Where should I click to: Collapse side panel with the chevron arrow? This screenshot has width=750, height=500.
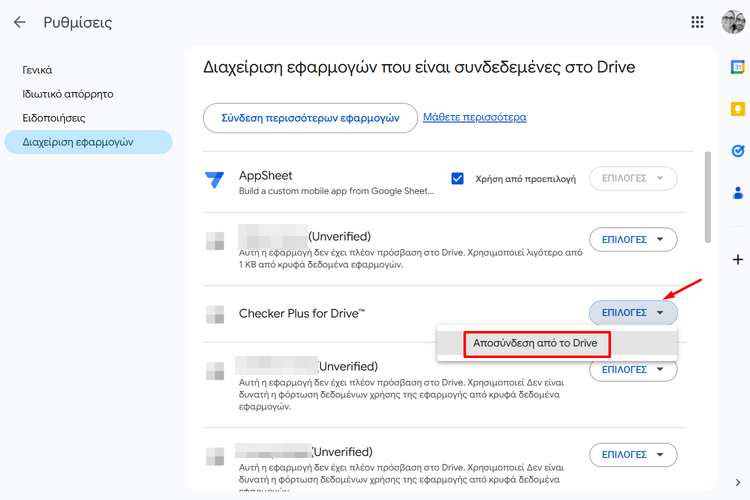click(x=738, y=482)
